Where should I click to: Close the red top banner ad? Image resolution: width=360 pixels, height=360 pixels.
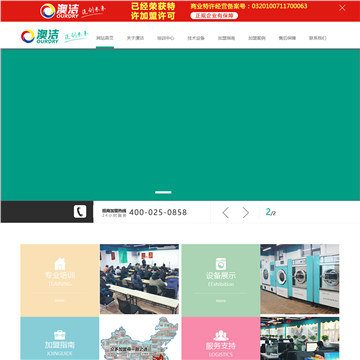click(342, 8)
